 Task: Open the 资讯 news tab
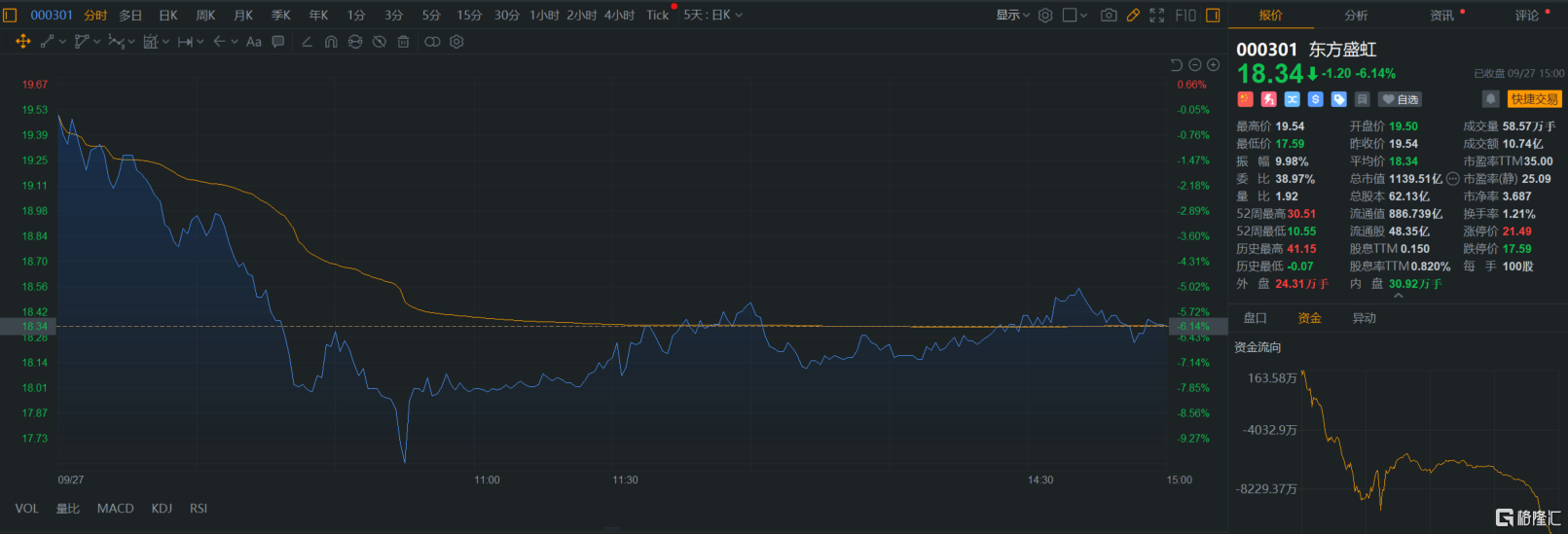[1441, 15]
